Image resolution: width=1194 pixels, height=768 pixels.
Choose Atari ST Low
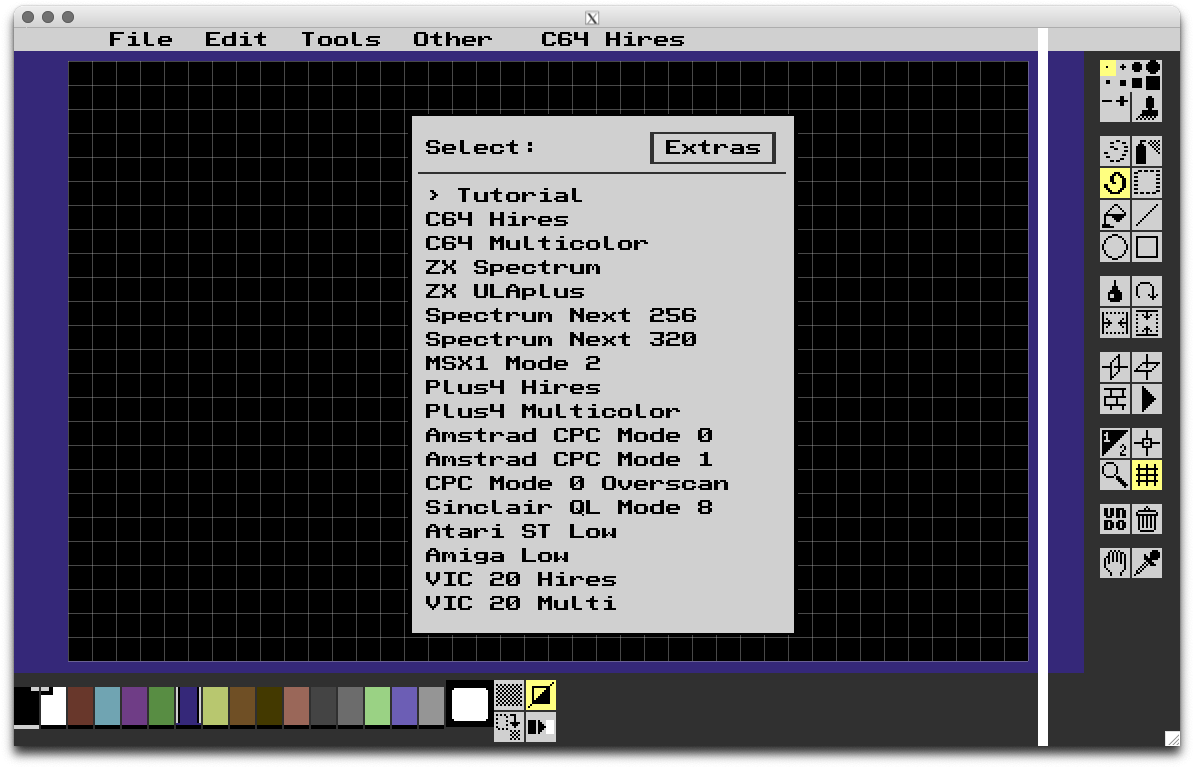[x=521, y=531]
